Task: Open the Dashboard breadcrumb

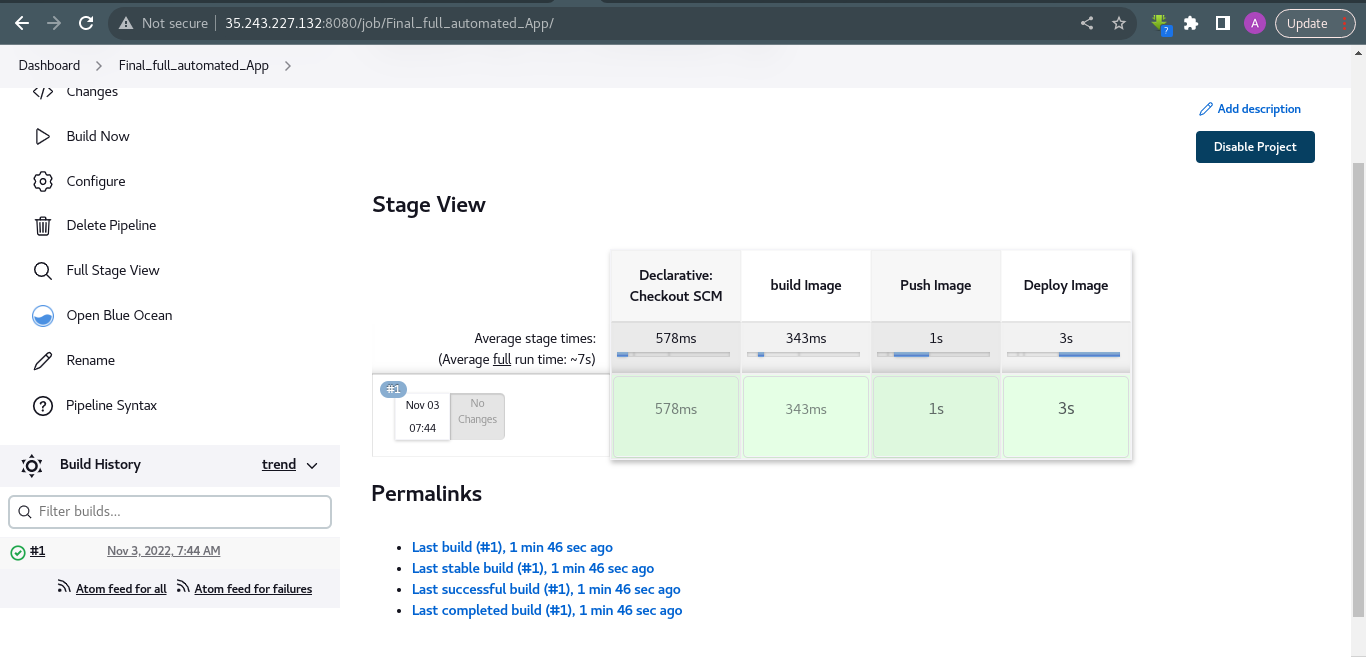Action: click(49, 65)
